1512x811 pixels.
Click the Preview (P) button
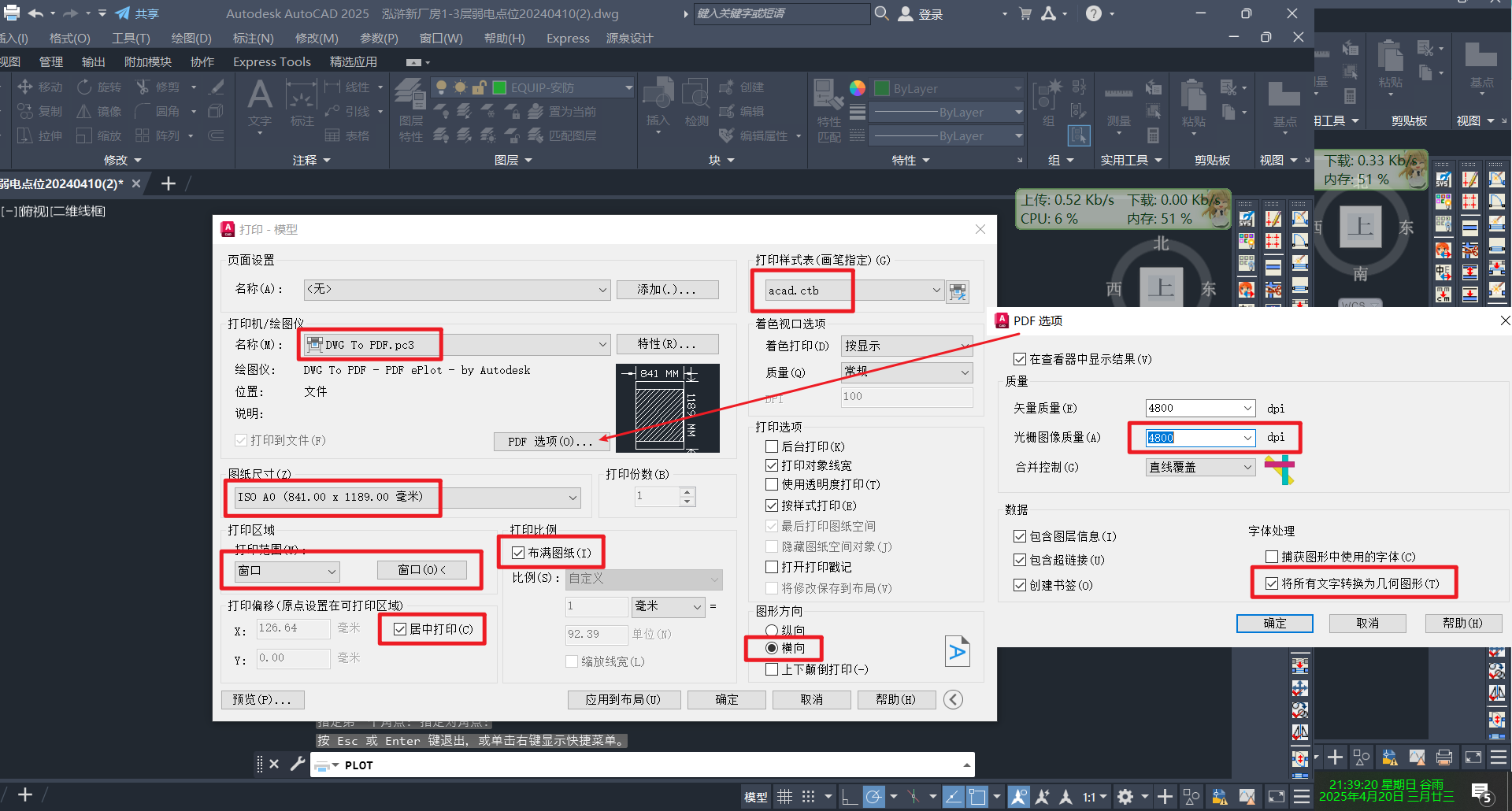tap(262, 699)
